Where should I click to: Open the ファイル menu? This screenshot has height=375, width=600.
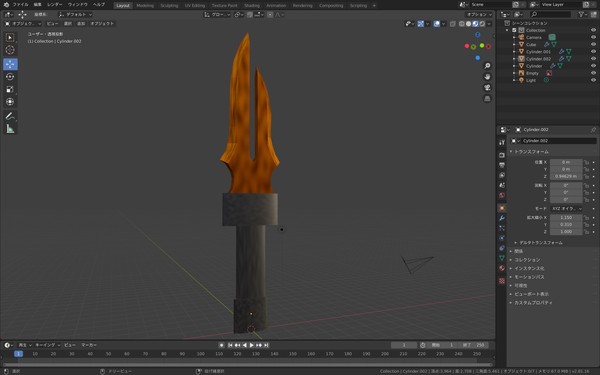pyautogui.click(x=20, y=5)
